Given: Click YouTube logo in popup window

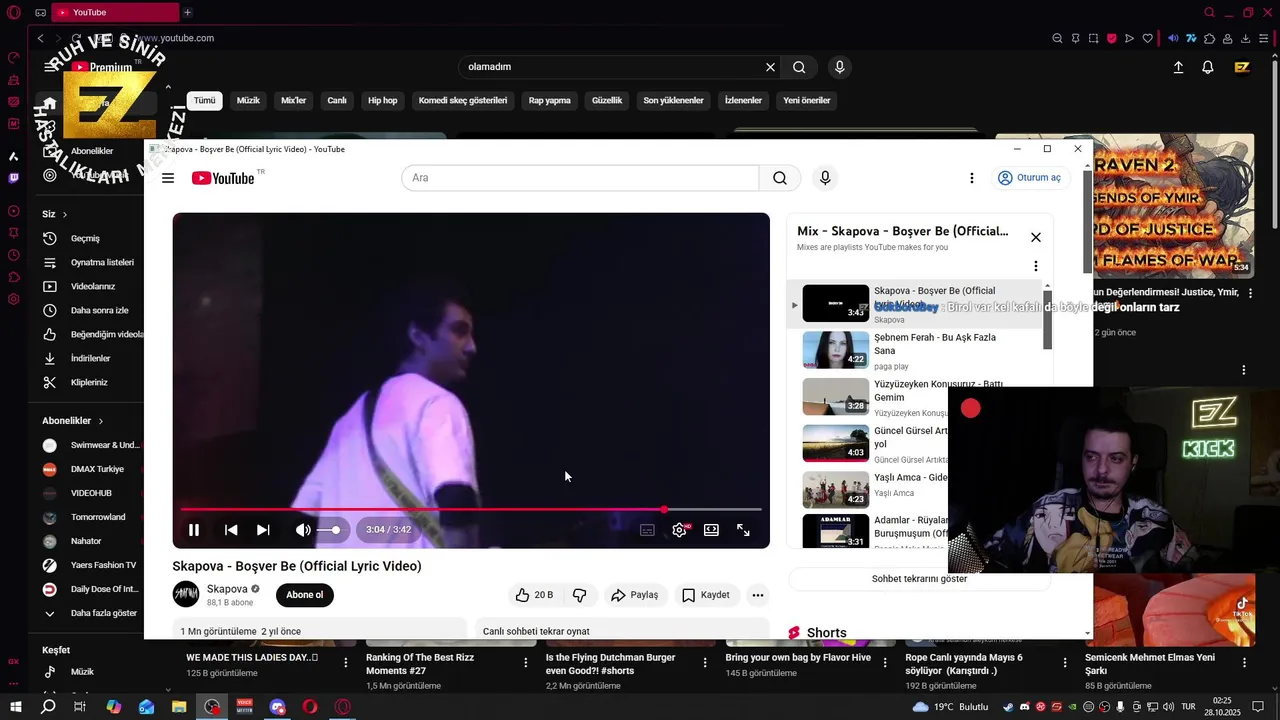Looking at the screenshot, I should click(x=223, y=178).
